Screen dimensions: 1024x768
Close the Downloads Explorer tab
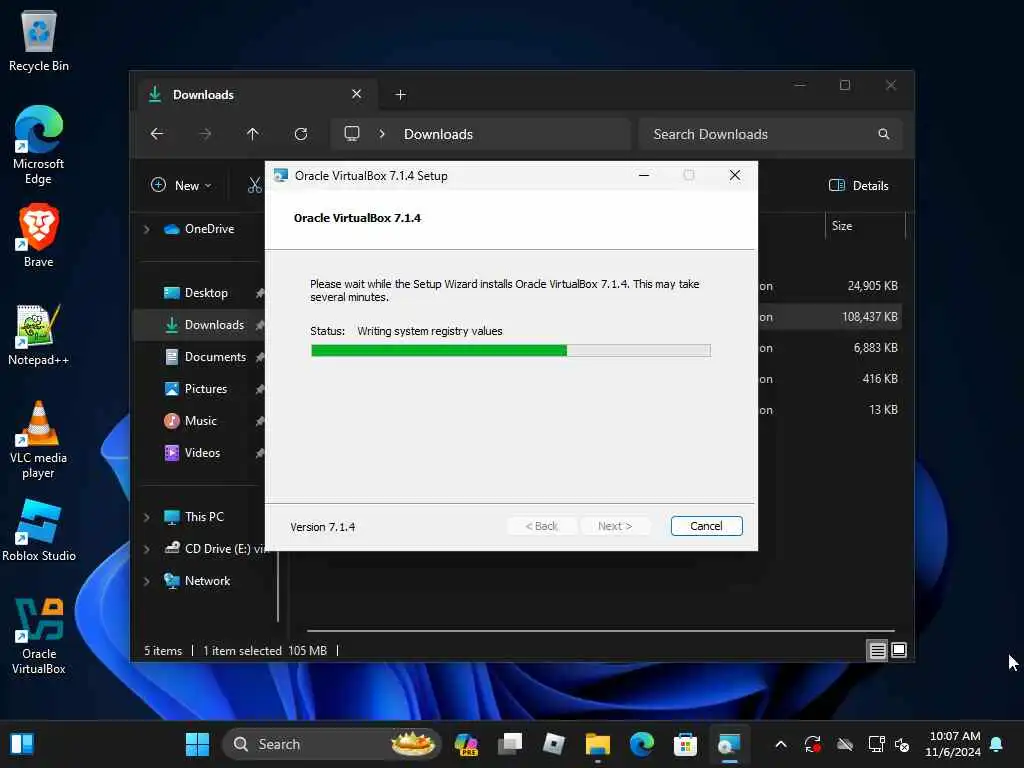[357, 94]
